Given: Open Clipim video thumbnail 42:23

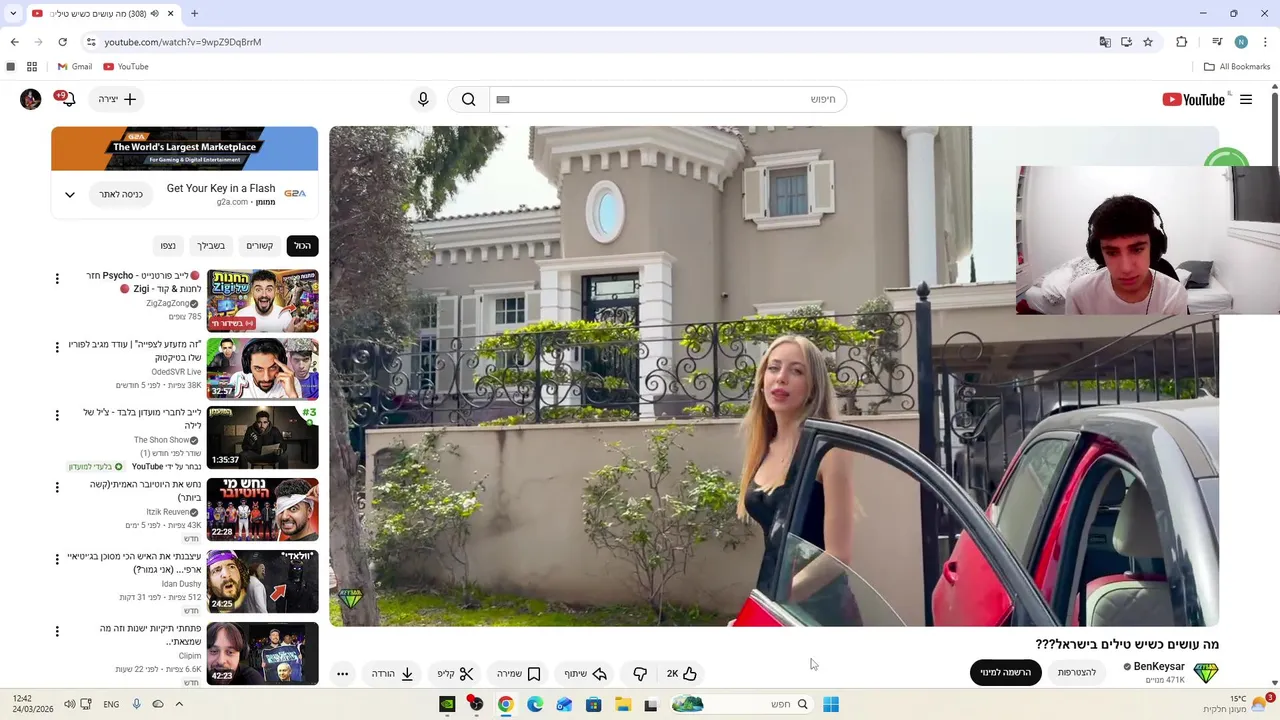Looking at the screenshot, I should [x=262, y=653].
